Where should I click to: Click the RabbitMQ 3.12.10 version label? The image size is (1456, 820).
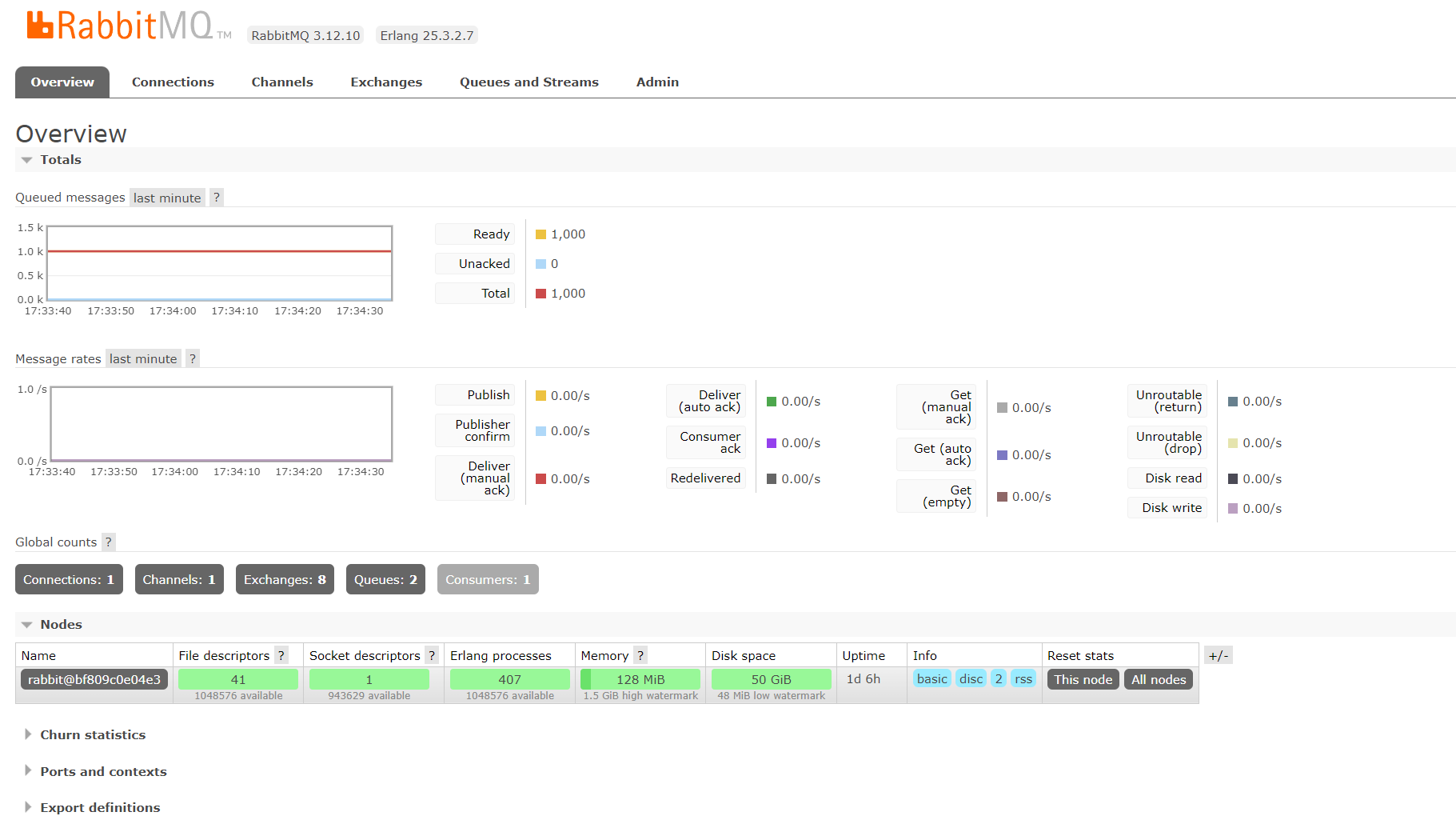pyautogui.click(x=305, y=35)
